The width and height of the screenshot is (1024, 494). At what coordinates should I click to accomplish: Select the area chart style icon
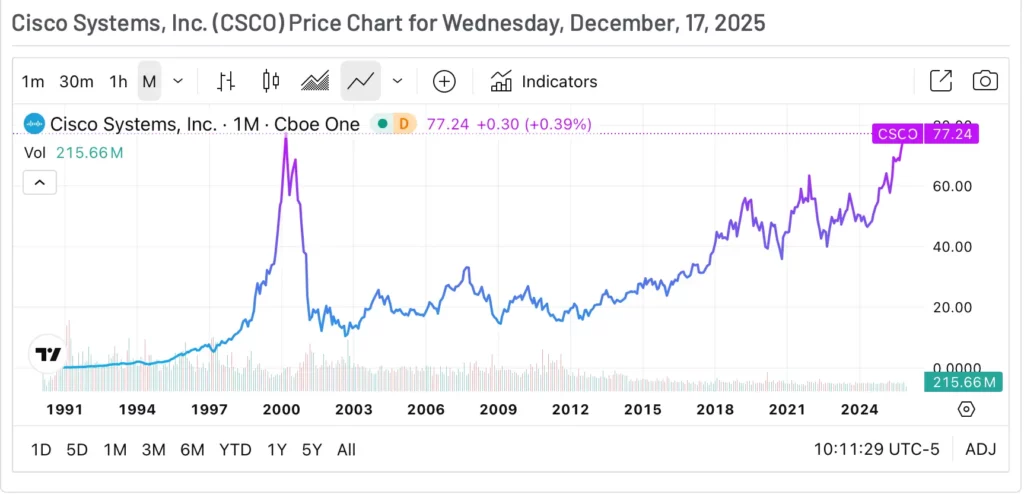click(315, 81)
